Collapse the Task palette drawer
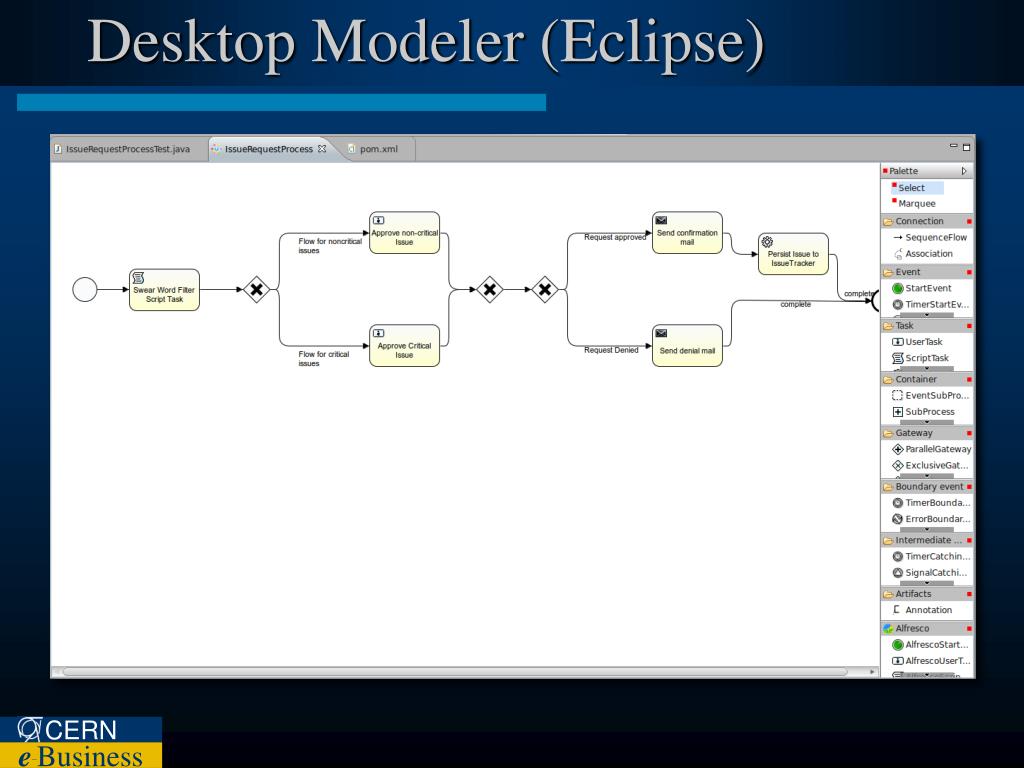 (927, 325)
